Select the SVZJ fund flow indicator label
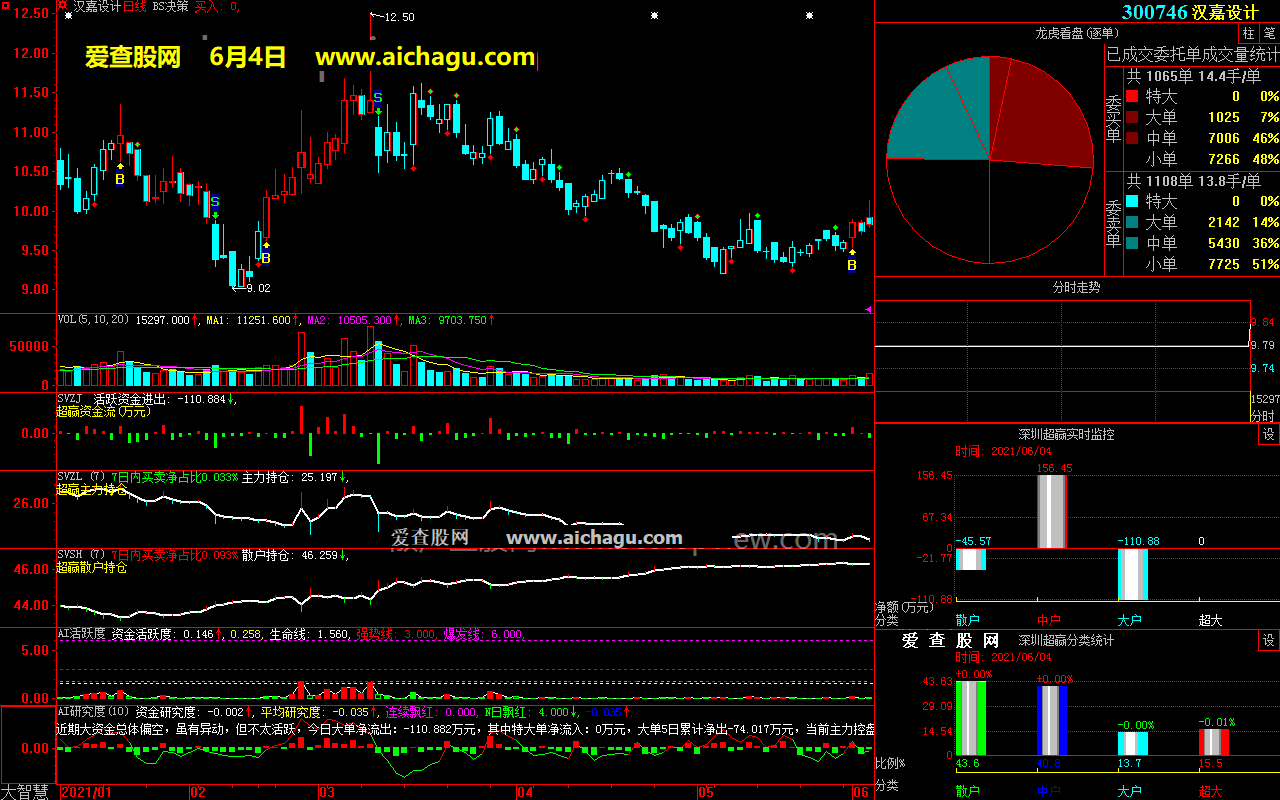1280x800 pixels. 69,399
